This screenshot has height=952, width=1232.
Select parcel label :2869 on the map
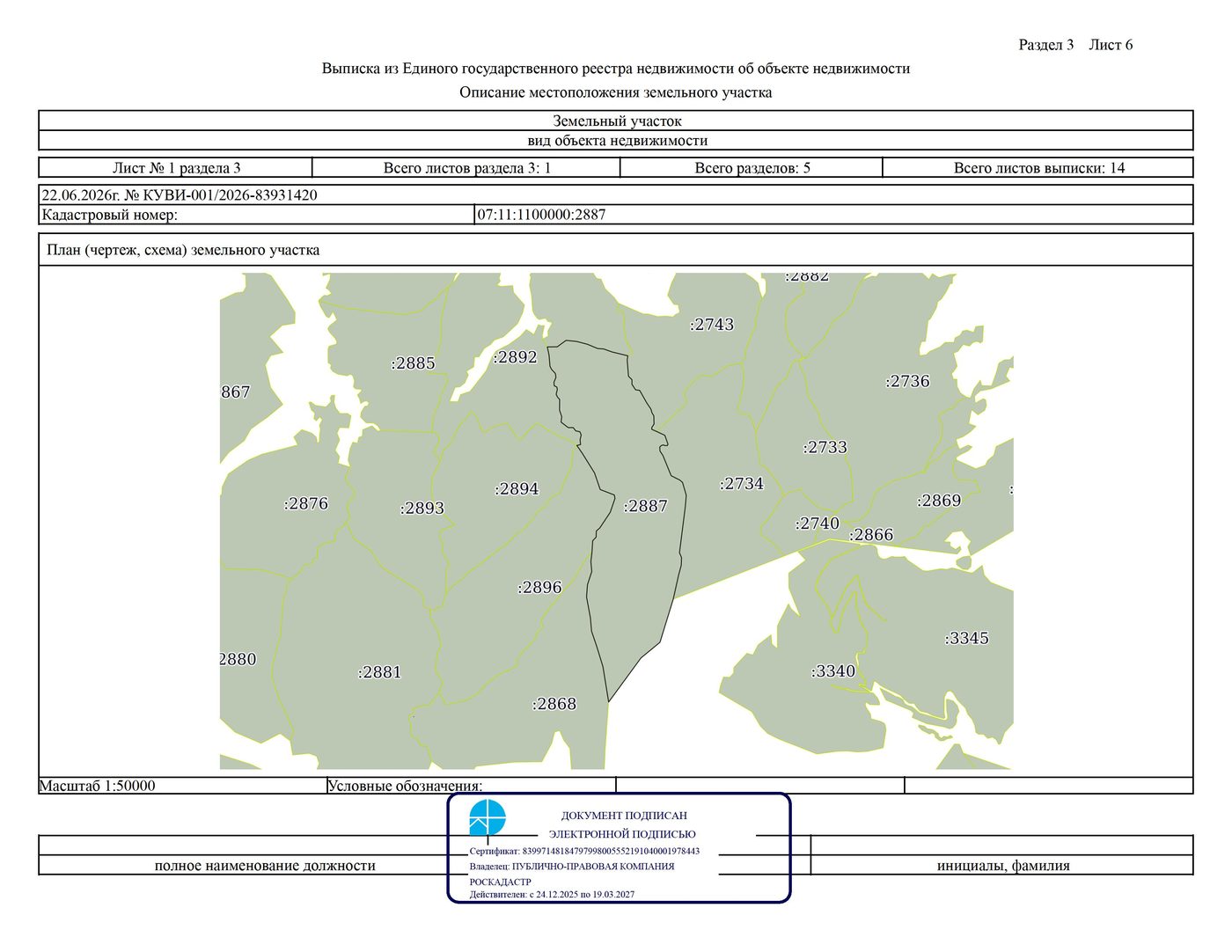pos(939,501)
